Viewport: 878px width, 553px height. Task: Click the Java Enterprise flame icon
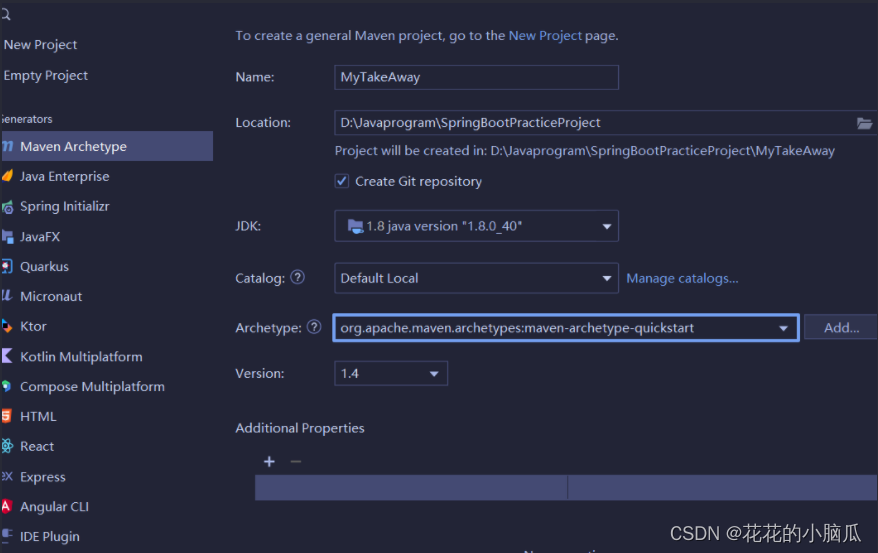pyautogui.click(x=7, y=176)
